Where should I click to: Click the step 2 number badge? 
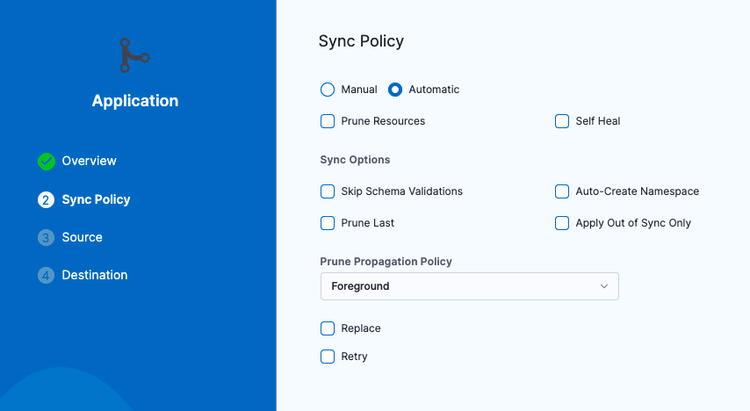point(46,200)
